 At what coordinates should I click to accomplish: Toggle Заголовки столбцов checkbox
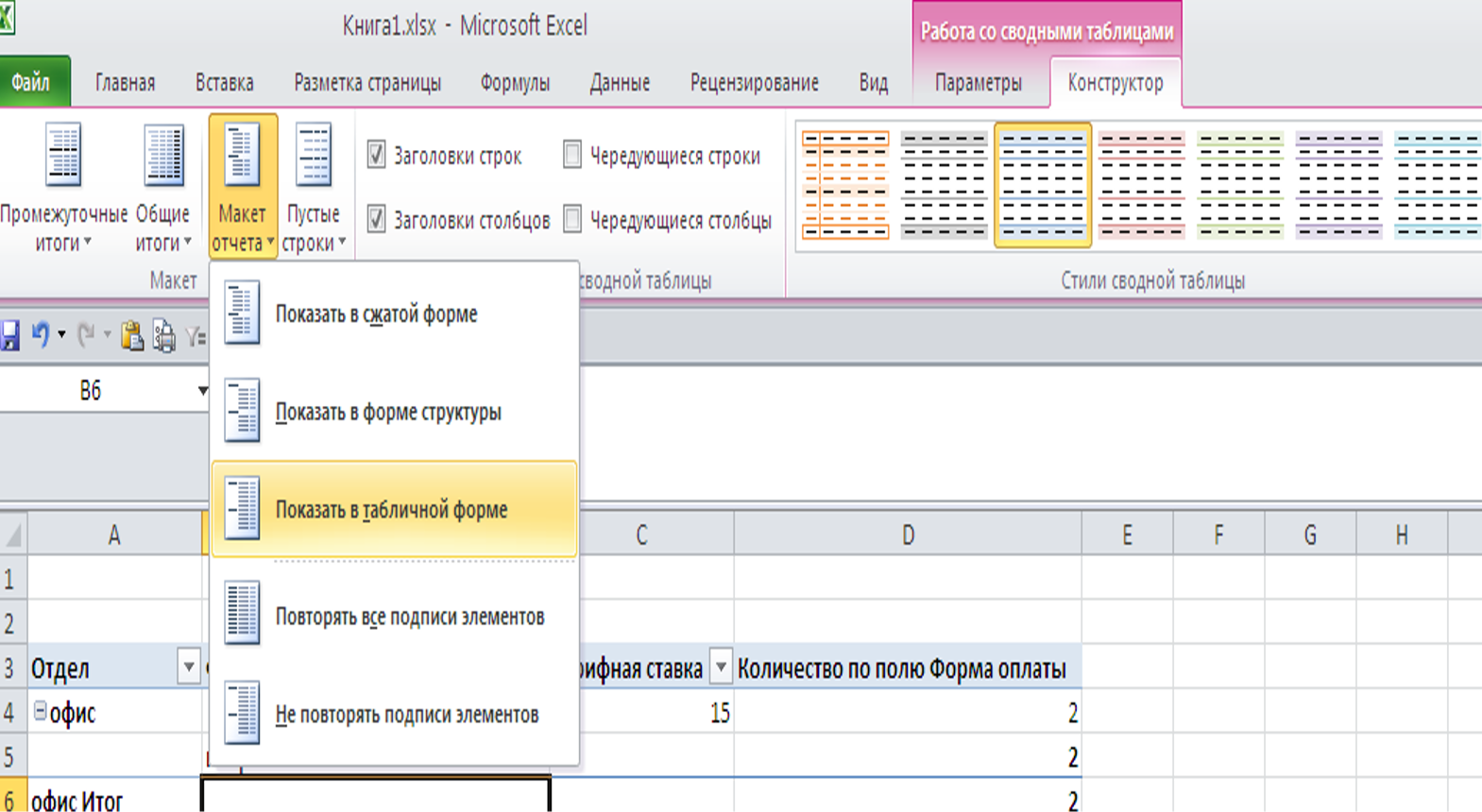[376, 219]
